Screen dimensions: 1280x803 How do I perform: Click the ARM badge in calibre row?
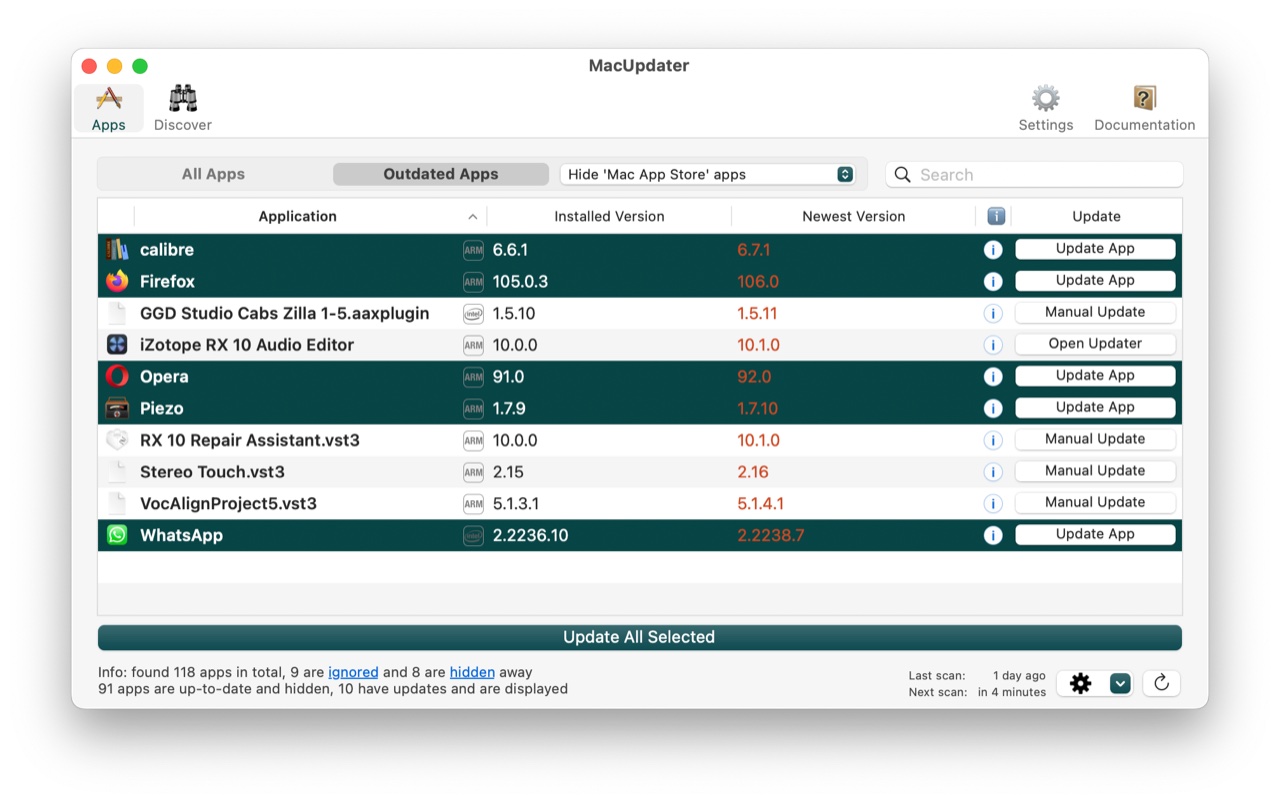[x=473, y=250]
